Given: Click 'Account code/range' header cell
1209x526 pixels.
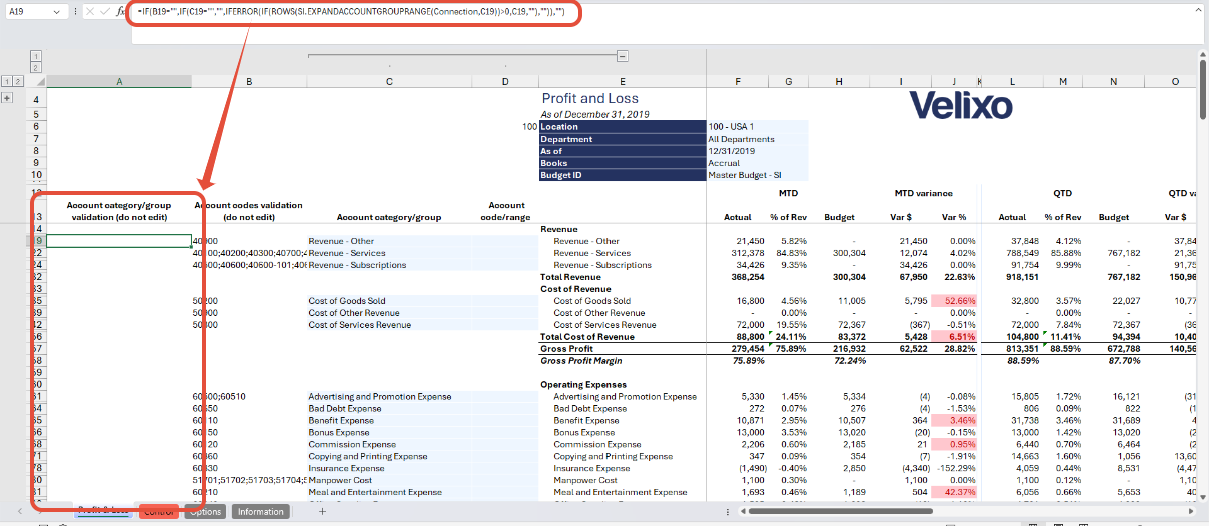Looking at the screenshot, I should [507, 211].
